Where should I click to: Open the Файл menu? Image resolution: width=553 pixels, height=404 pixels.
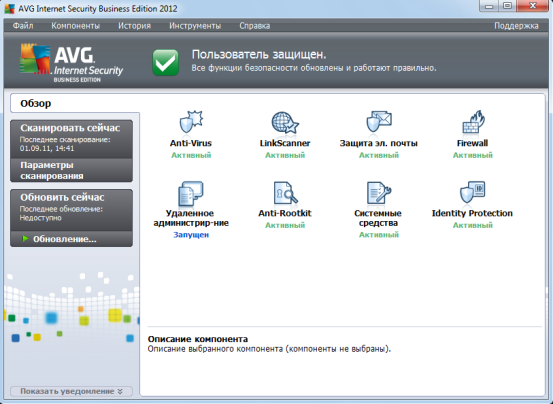(23, 26)
